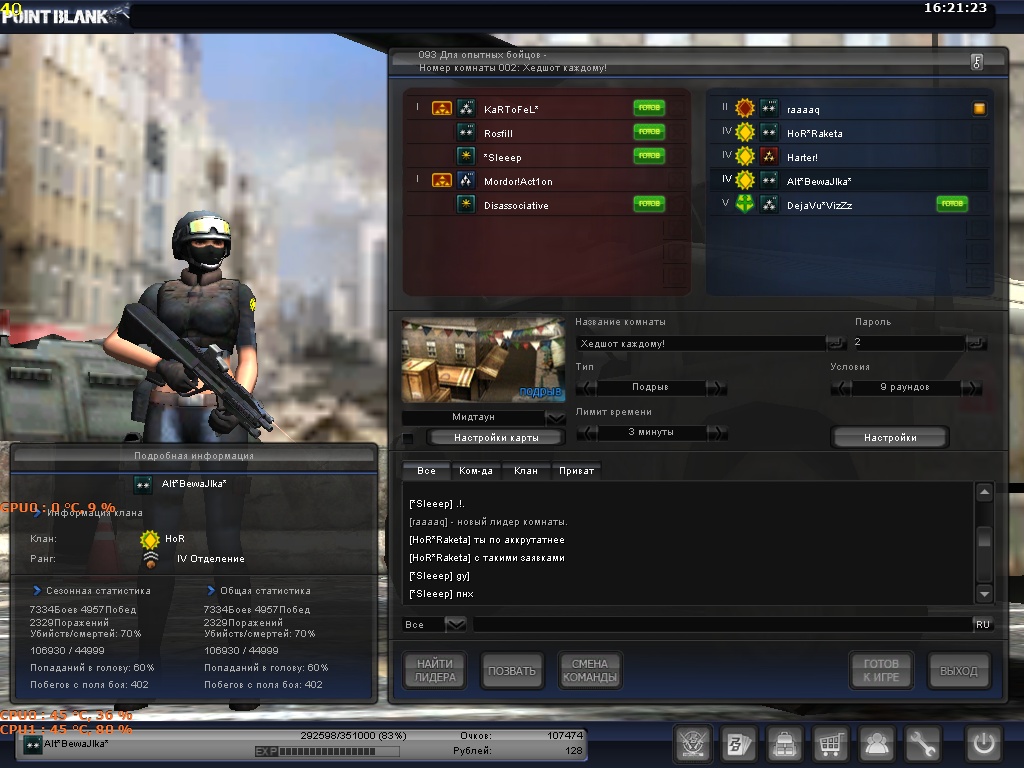Click chat scrollbar down arrow
The height and width of the screenshot is (768, 1024).
tap(984, 594)
